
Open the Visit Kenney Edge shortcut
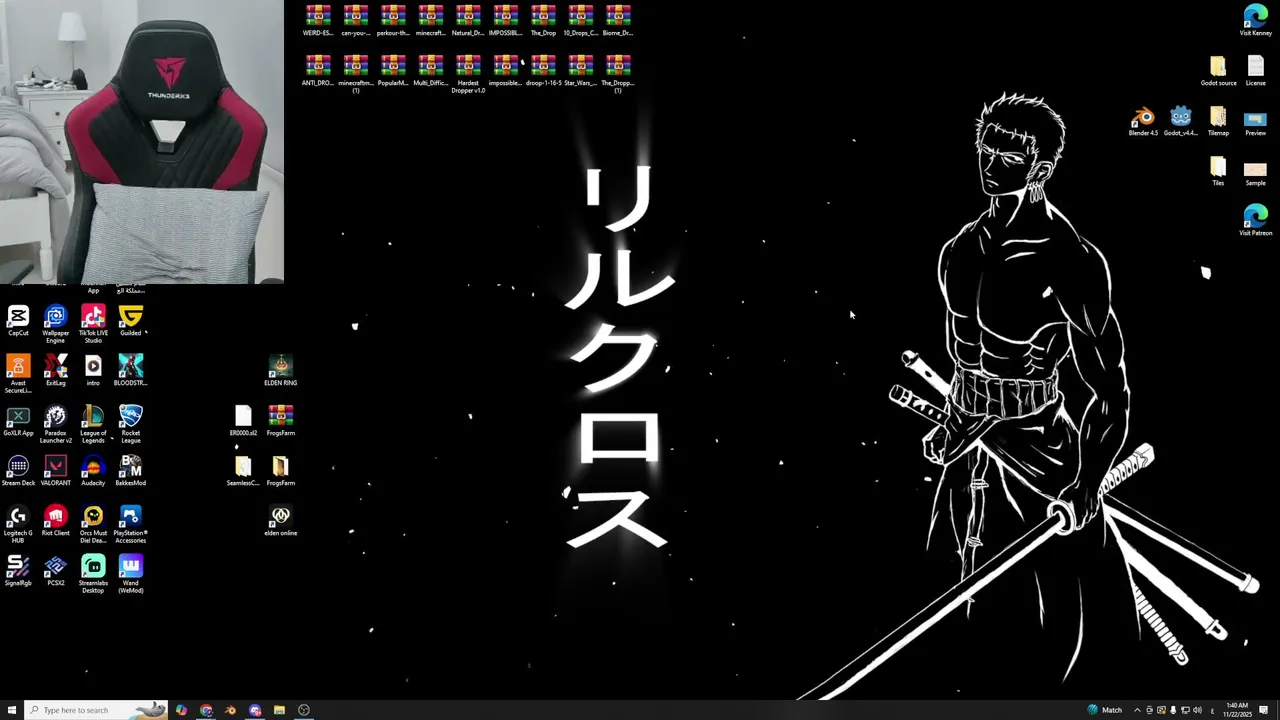(1255, 22)
